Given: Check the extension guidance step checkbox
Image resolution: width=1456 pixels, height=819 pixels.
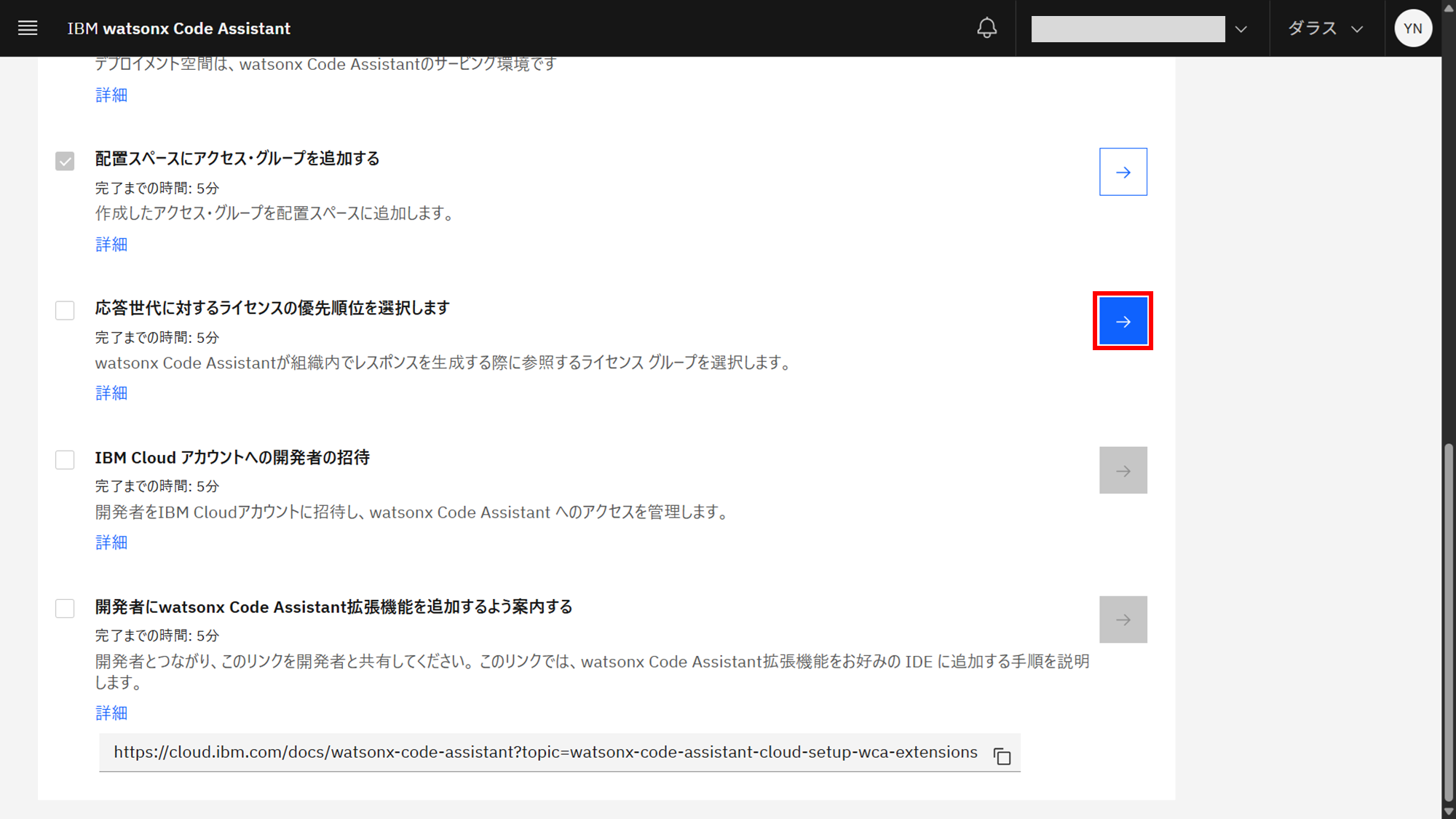Looking at the screenshot, I should pos(65,609).
